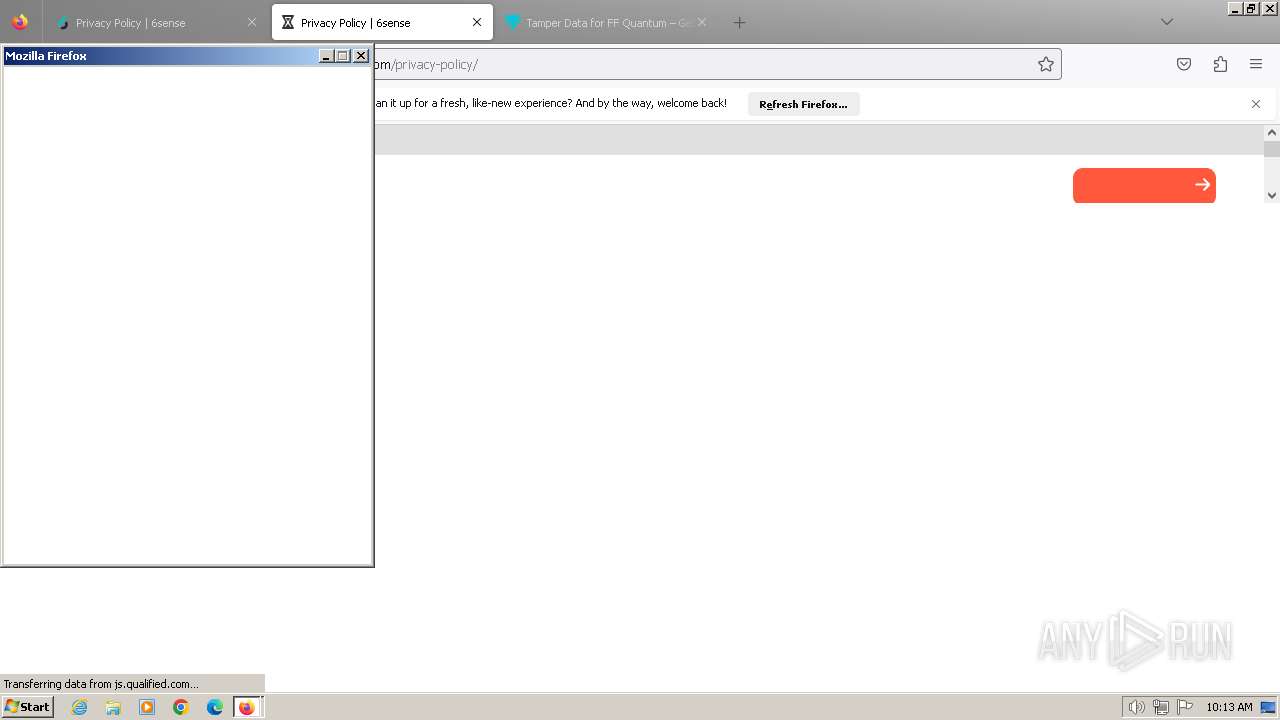Close the Mozilla Firefox popup window
Image resolution: width=1280 pixels, height=720 pixels.
[x=361, y=56]
